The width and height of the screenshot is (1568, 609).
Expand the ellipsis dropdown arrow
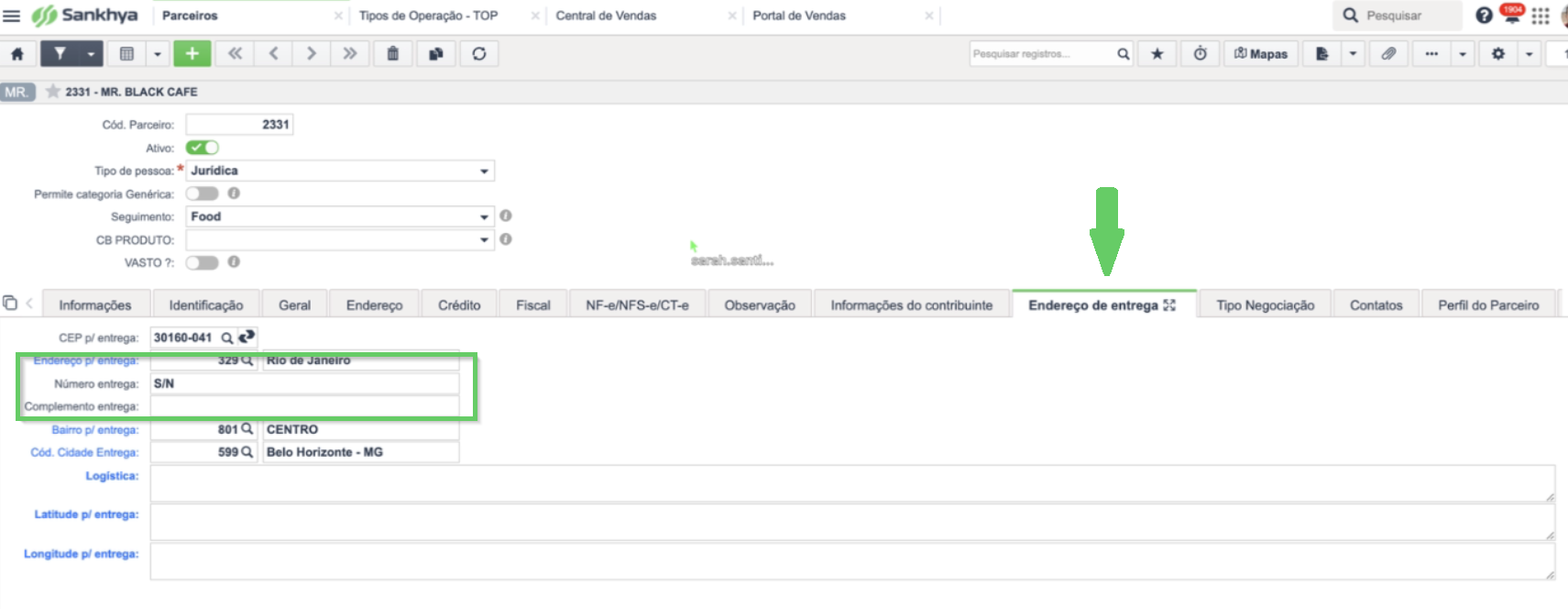coord(1463,54)
